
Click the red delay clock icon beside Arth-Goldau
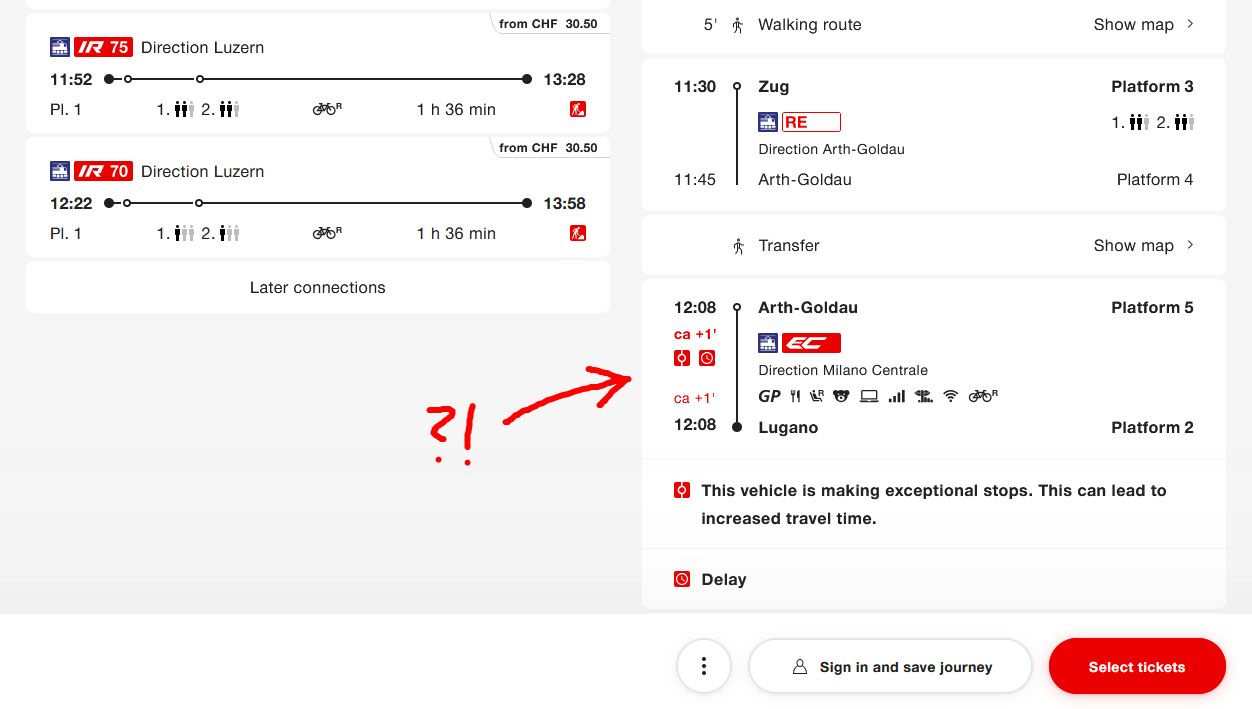tap(706, 358)
